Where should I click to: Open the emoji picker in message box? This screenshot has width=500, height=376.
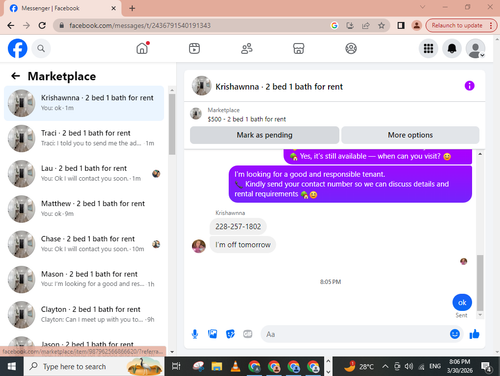point(455,334)
